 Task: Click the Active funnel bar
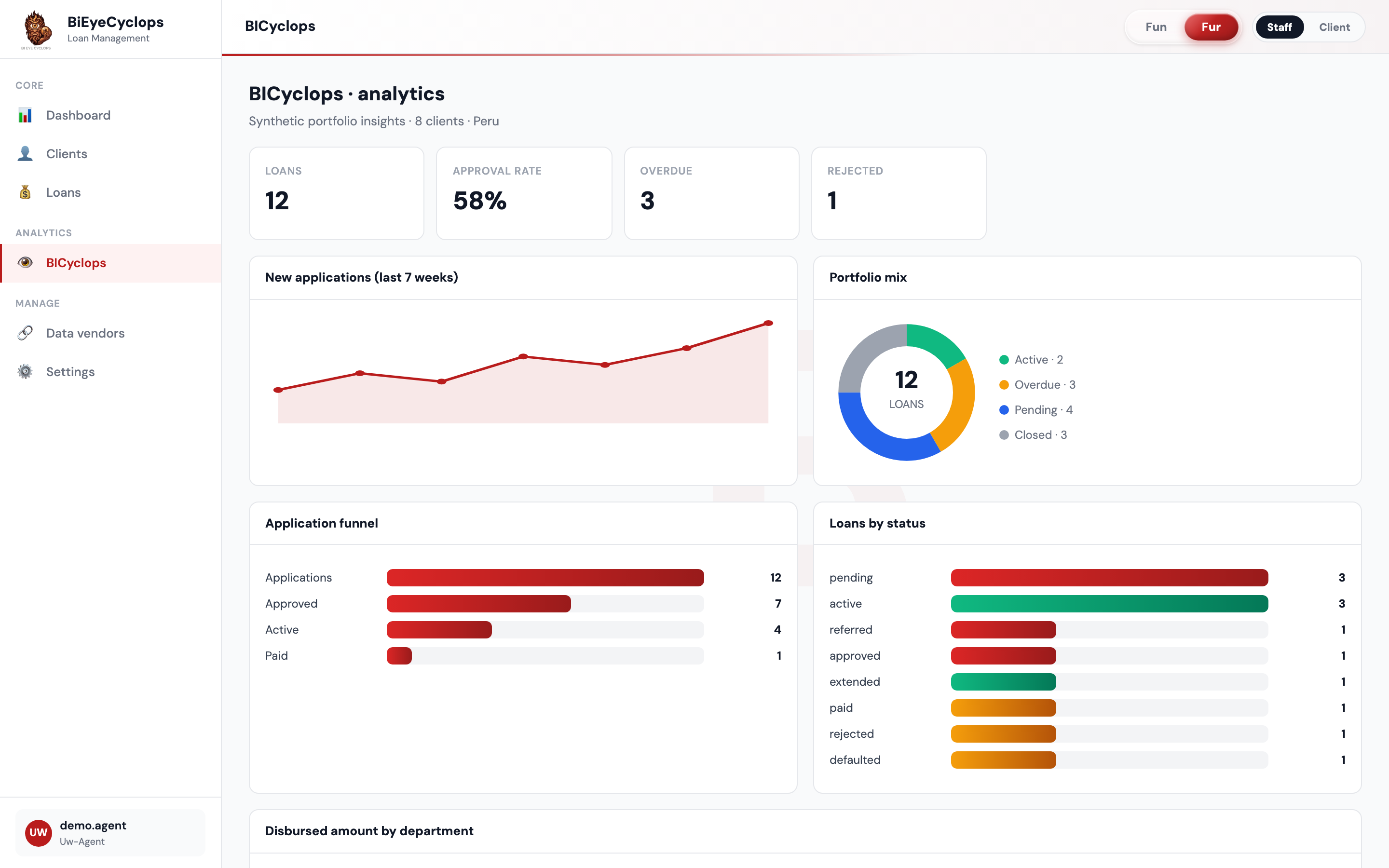(x=439, y=630)
